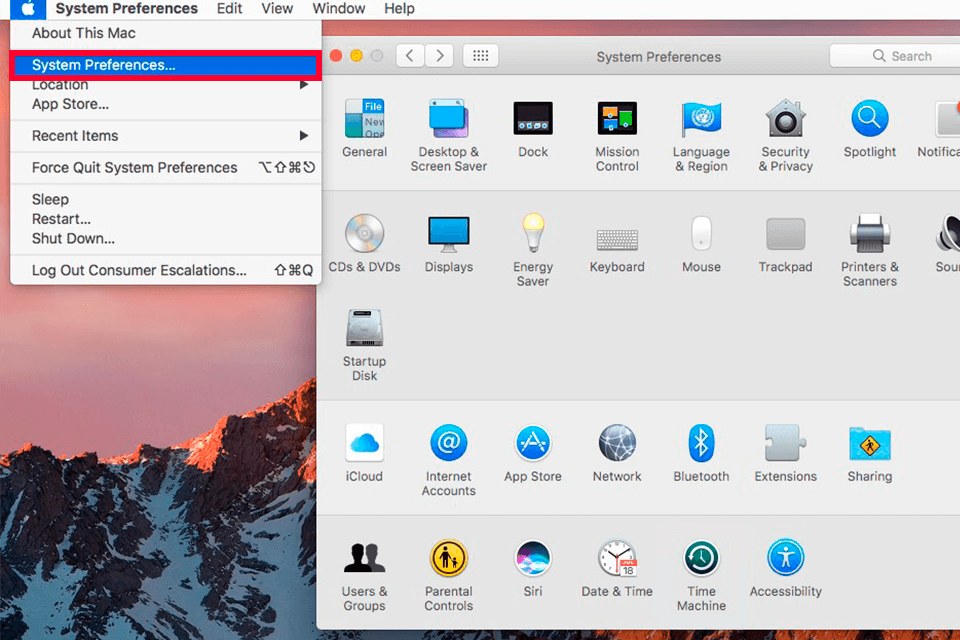Open Security & Privacy settings

[x=786, y=135]
